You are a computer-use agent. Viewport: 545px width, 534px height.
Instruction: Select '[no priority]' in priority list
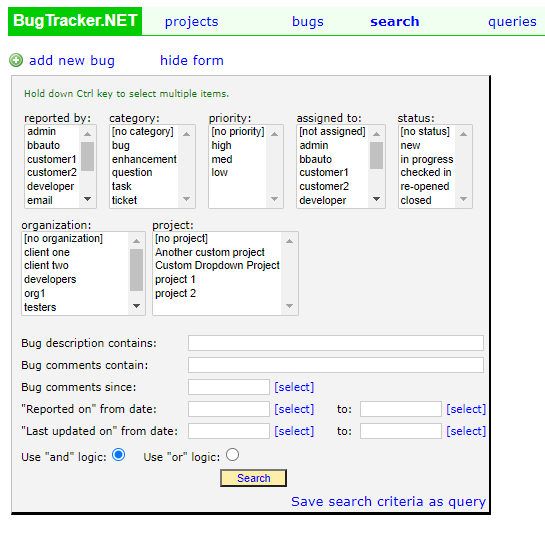click(x=238, y=131)
